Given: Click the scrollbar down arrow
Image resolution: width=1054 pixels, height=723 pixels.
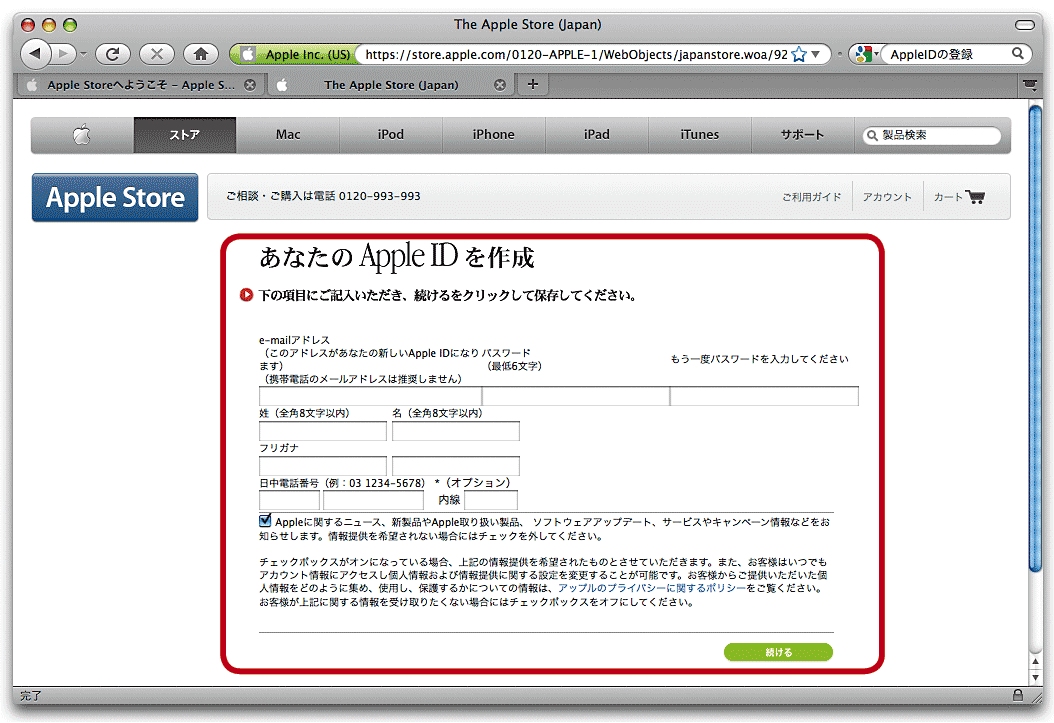Looking at the screenshot, I should coord(1035,677).
